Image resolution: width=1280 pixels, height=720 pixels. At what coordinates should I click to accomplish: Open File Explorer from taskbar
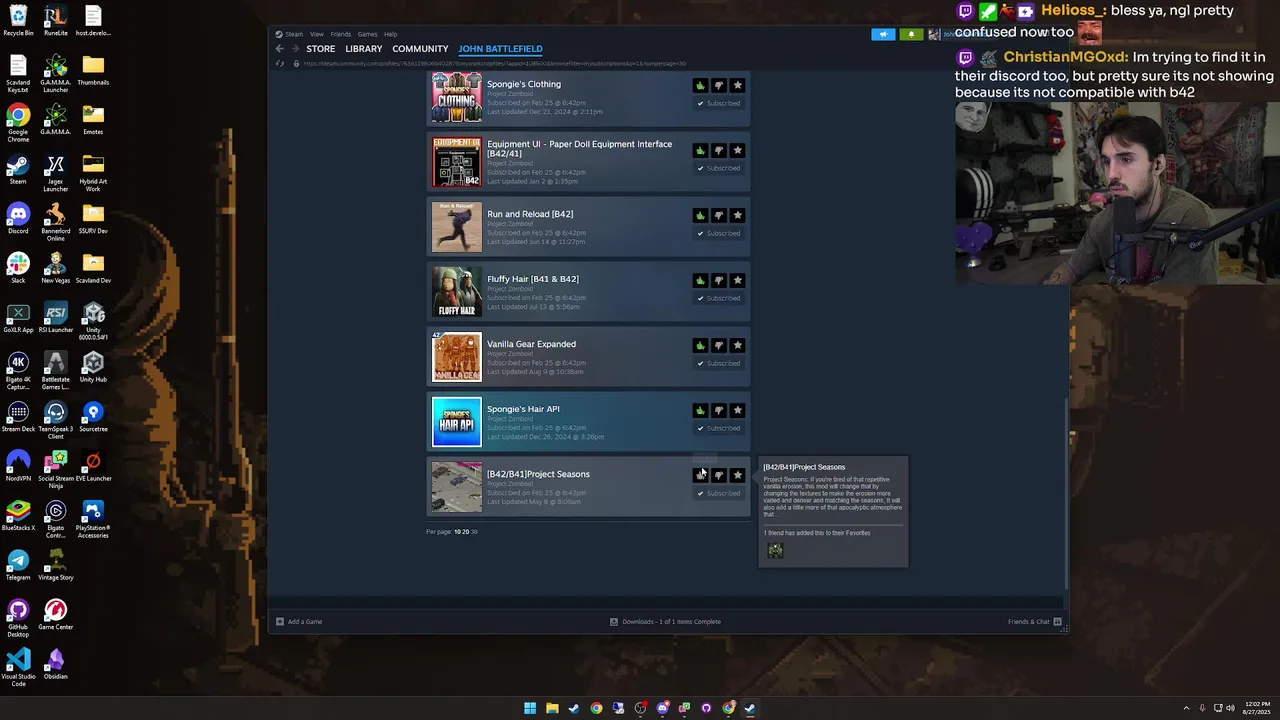(x=552, y=708)
